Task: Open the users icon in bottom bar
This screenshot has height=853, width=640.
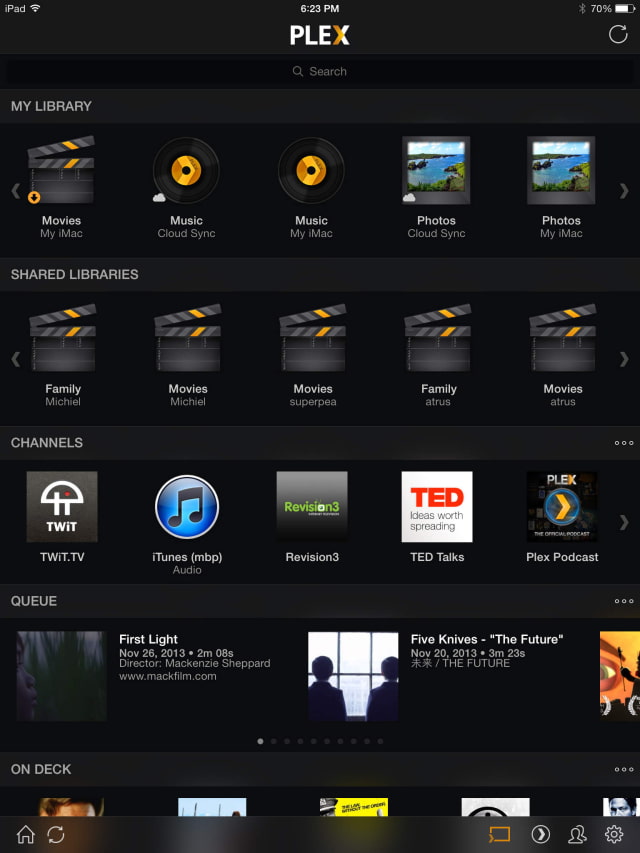Action: 577,835
